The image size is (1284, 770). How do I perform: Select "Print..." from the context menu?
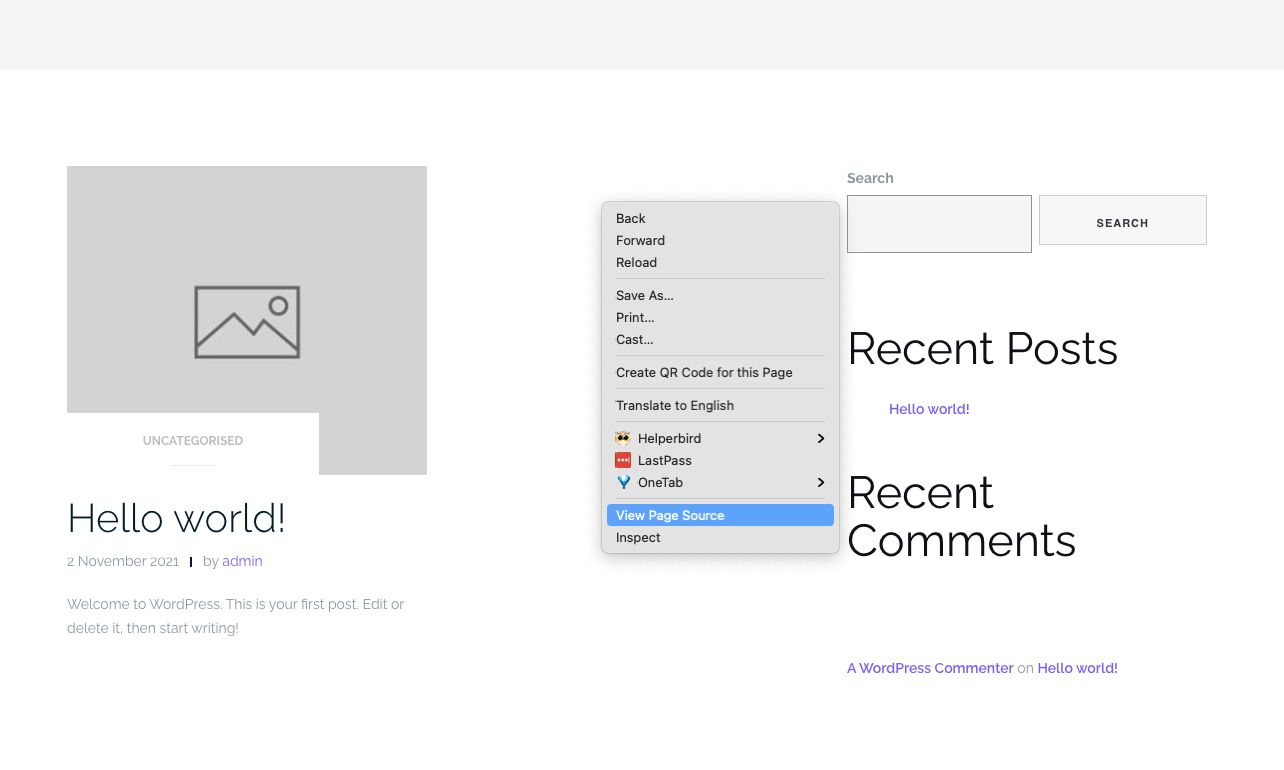tap(635, 317)
